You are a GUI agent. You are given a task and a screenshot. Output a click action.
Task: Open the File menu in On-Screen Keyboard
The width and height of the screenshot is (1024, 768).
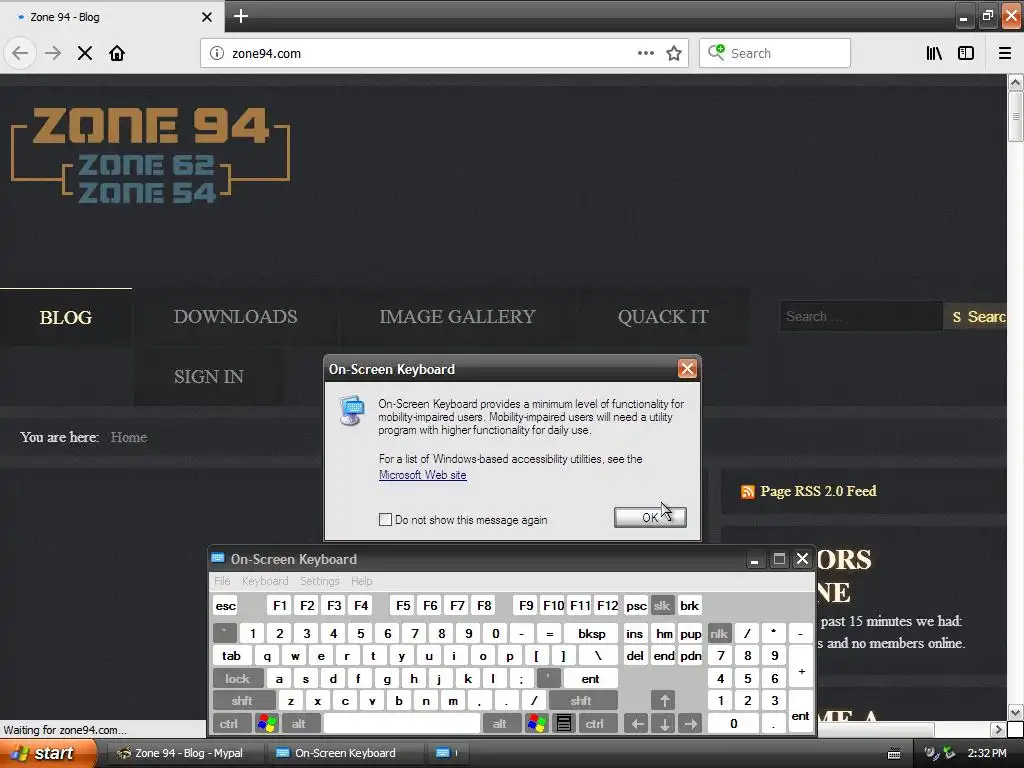[x=223, y=581]
